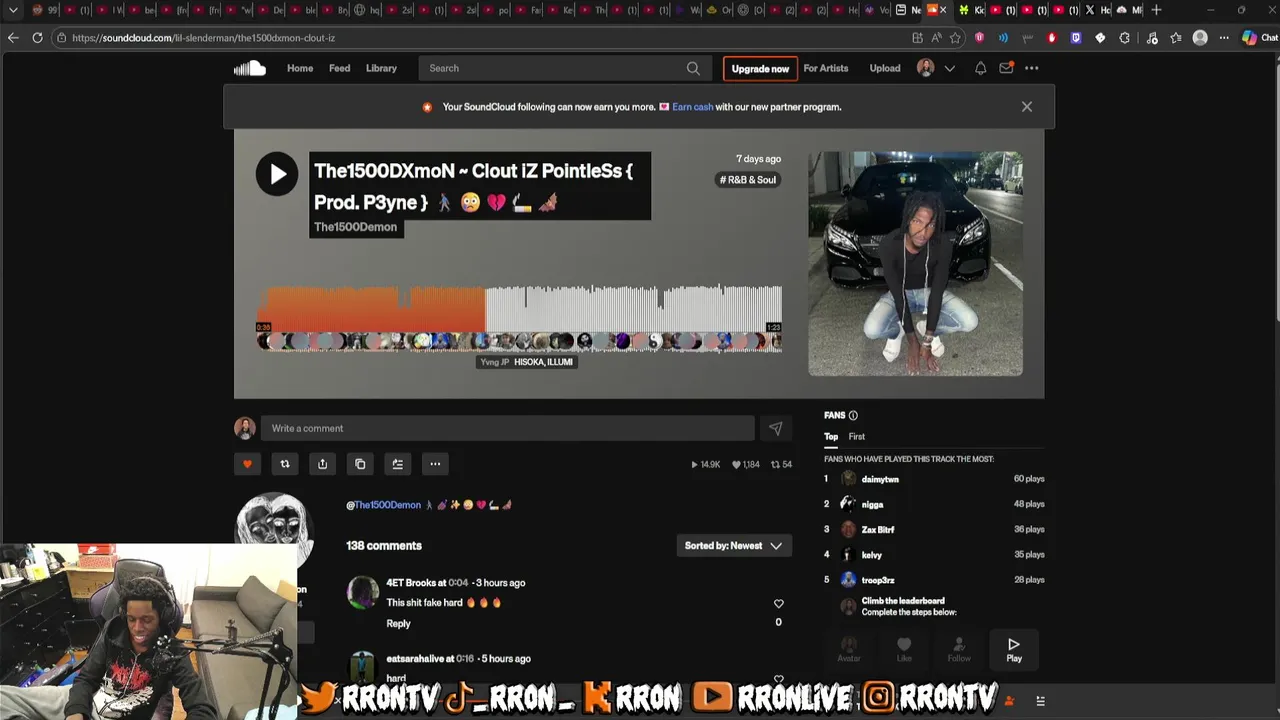1280x720 pixels.
Task: Open the browser extensions puzzle icon
Action: pyautogui.click(x=1125, y=38)
